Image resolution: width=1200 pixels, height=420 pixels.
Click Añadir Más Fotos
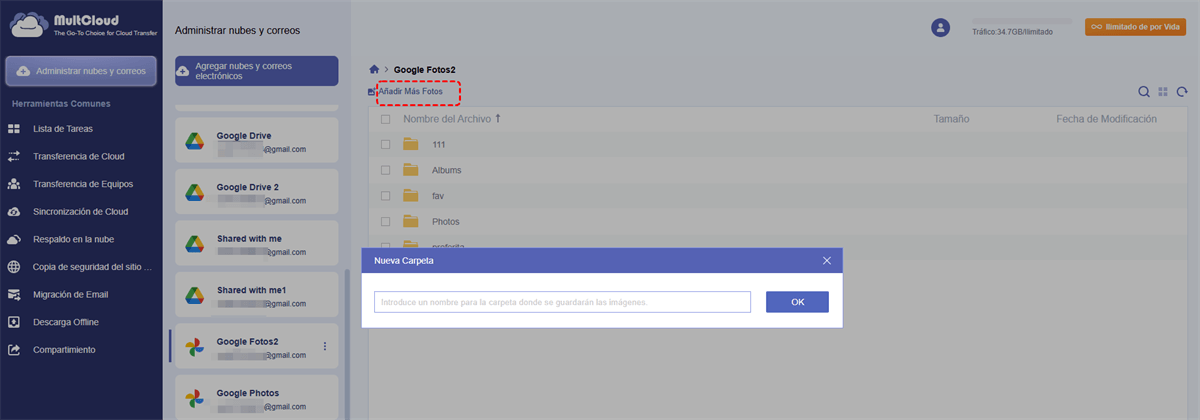pos(410,91)
